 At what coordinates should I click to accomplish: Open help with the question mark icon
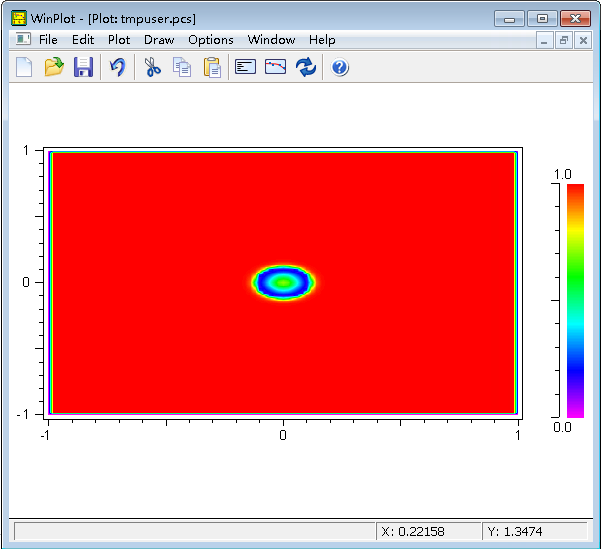tap(340, 67)
